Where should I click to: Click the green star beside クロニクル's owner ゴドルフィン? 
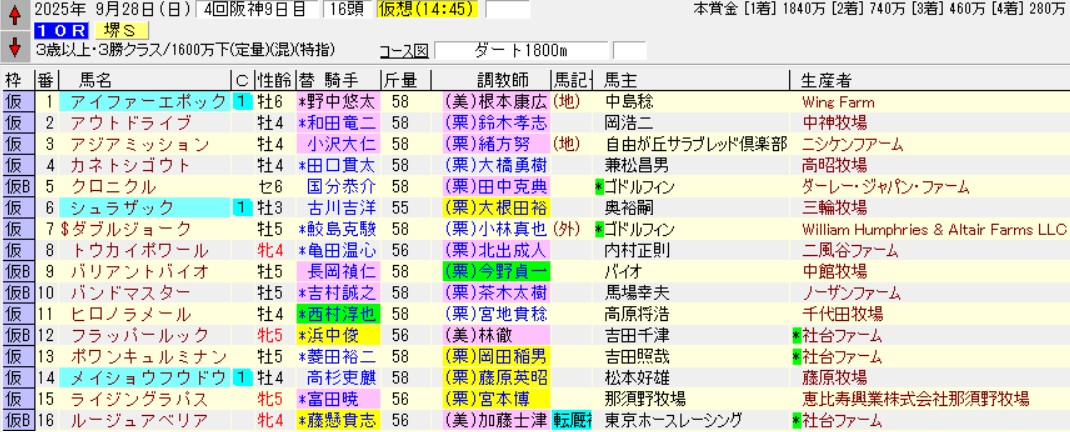599,186
